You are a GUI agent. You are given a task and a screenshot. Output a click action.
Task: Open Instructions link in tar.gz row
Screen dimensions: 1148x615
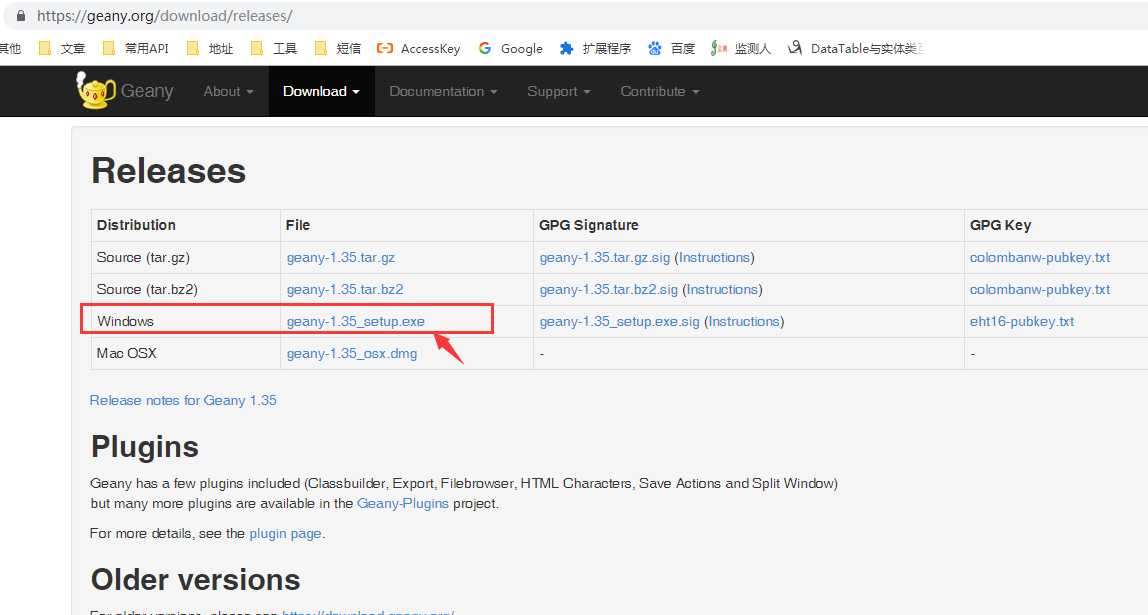714,258
